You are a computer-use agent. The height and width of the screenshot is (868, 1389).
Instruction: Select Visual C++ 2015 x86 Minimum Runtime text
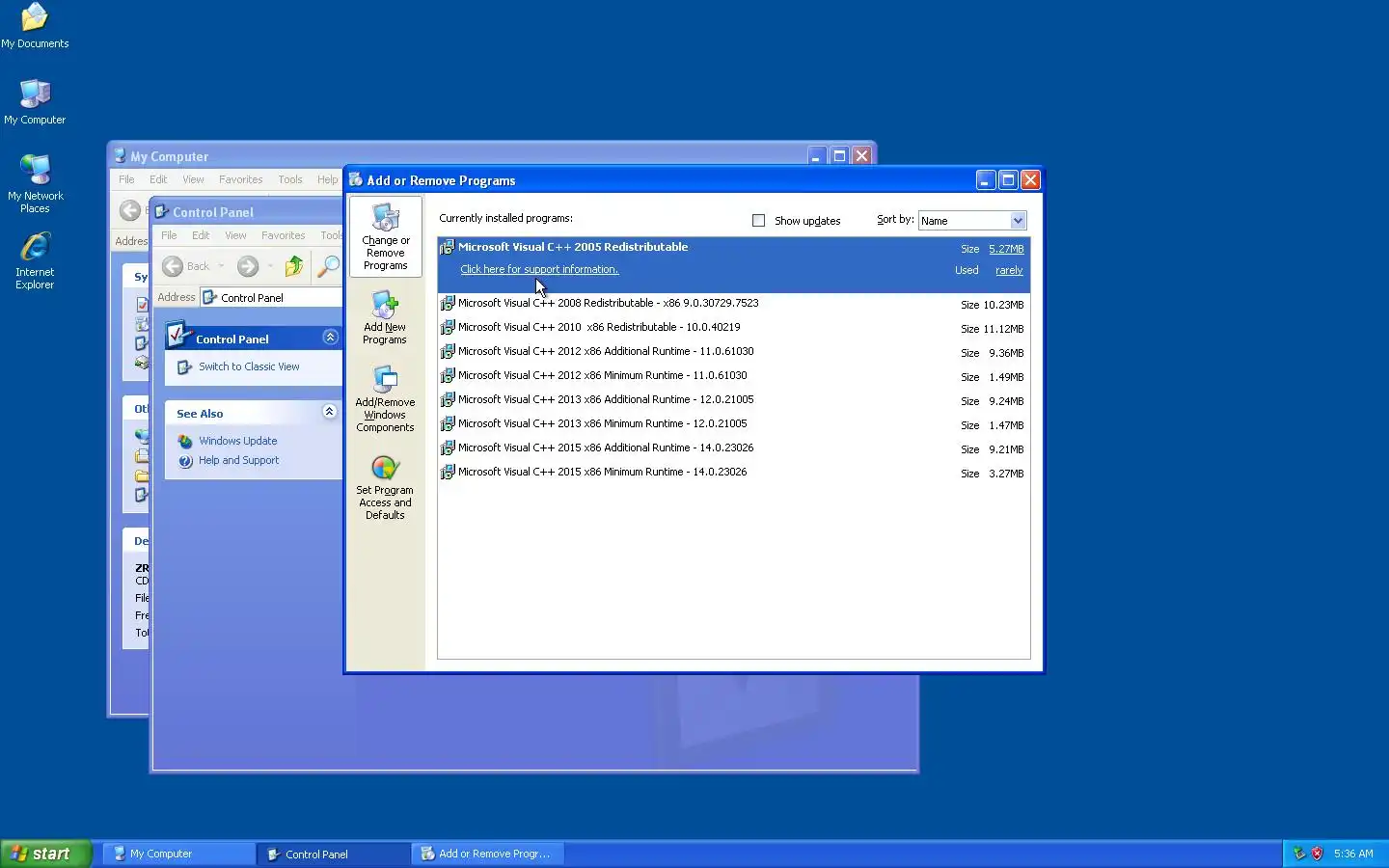[x=603, y=472]
